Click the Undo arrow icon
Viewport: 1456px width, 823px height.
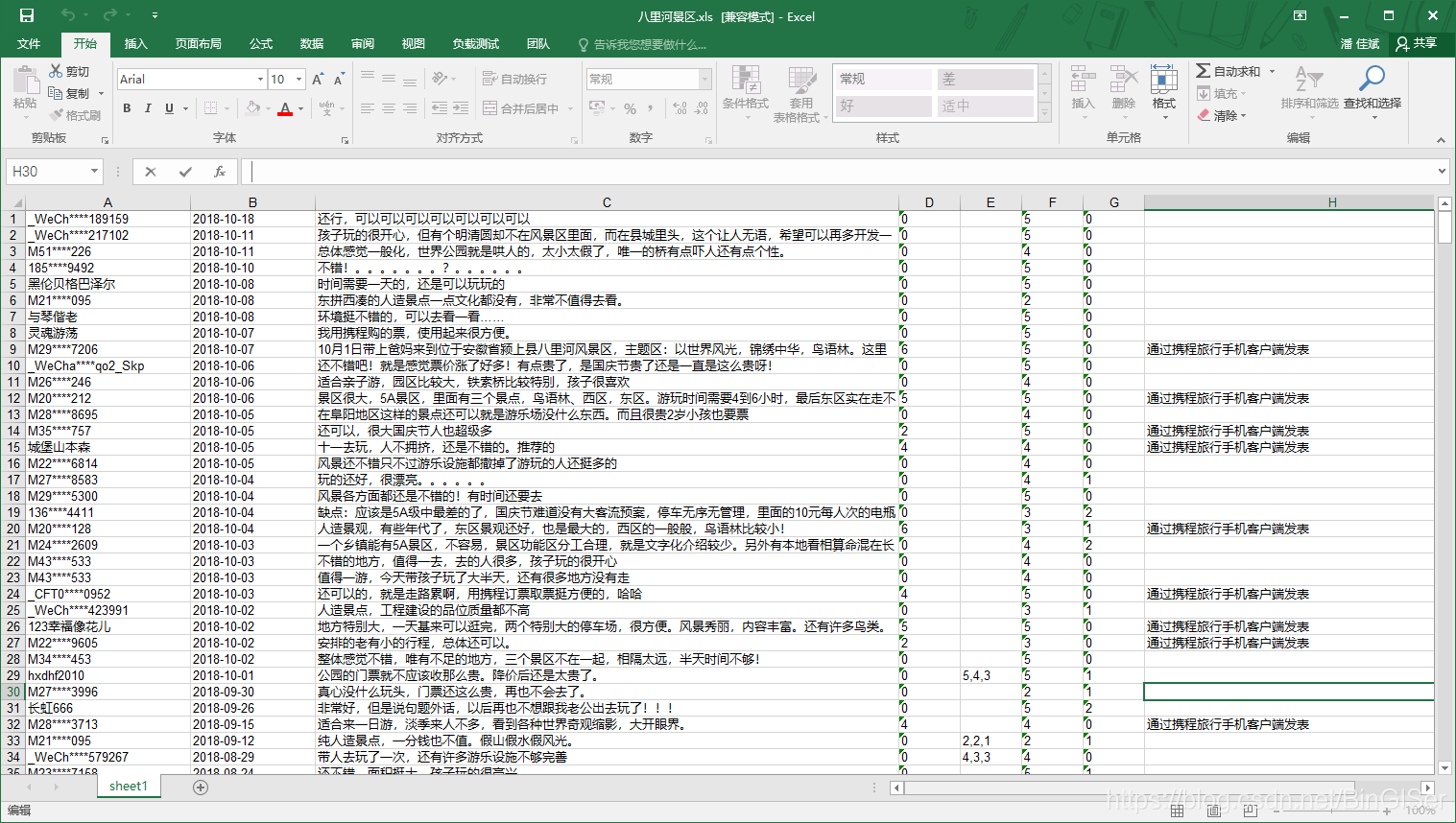[x=67, y=15]
